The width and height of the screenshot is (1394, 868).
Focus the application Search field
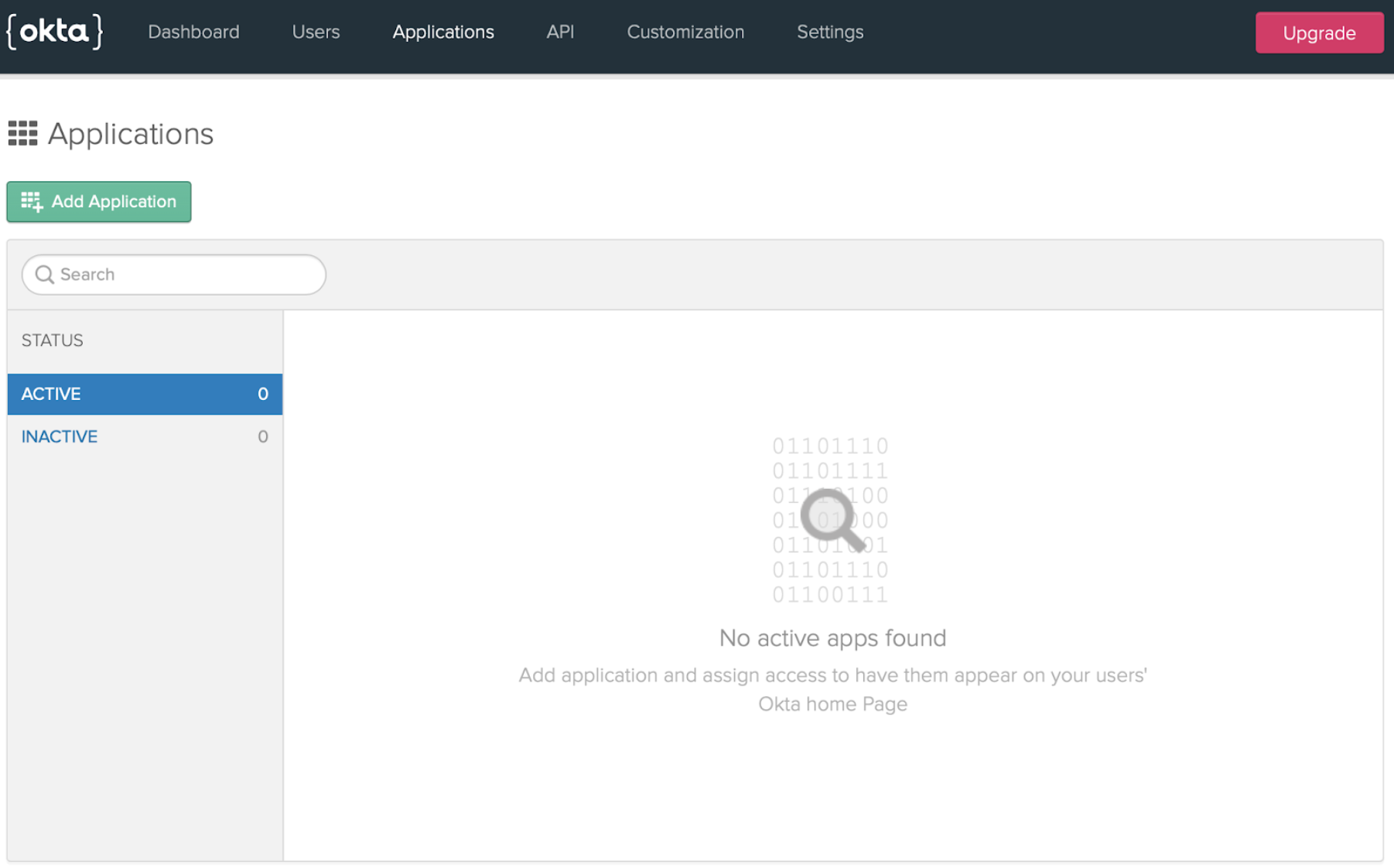point(186,275)
